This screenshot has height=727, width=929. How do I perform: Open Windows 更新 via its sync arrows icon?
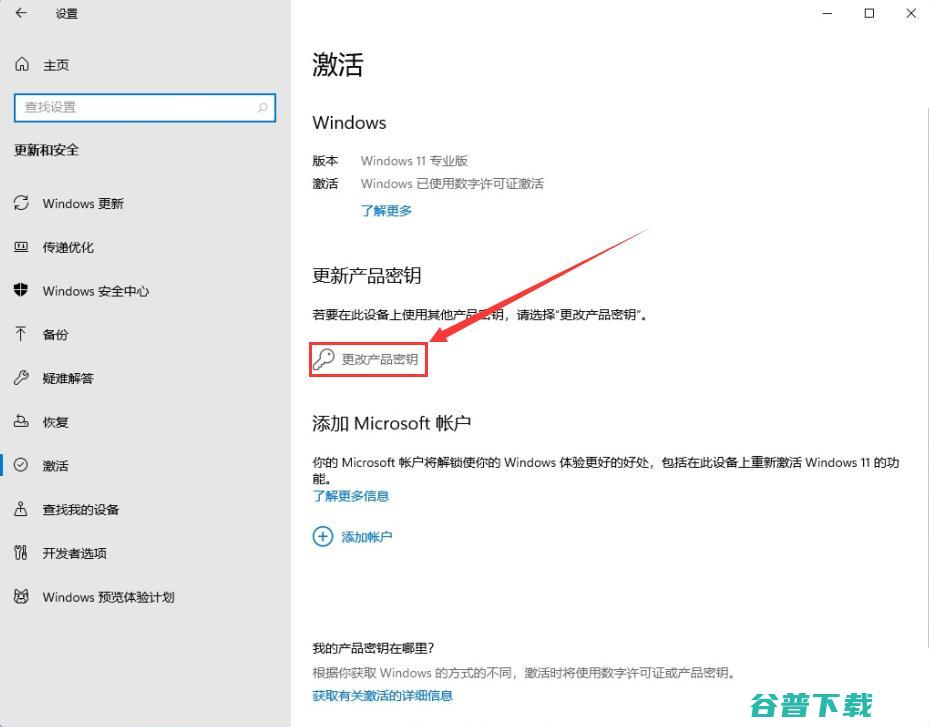pos(22,203)
